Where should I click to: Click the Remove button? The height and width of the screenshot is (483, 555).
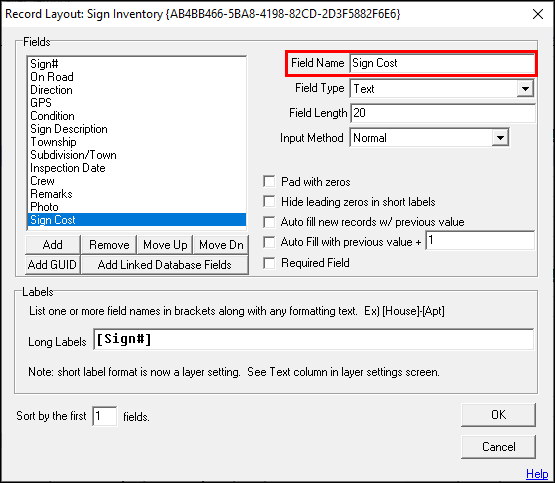(x=109, y=245)
